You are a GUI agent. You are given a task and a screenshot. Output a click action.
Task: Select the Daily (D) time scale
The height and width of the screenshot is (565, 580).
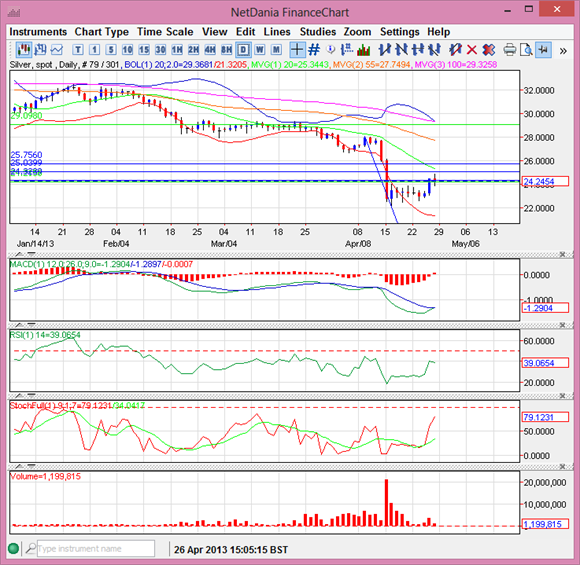click(x=243, y=50)
